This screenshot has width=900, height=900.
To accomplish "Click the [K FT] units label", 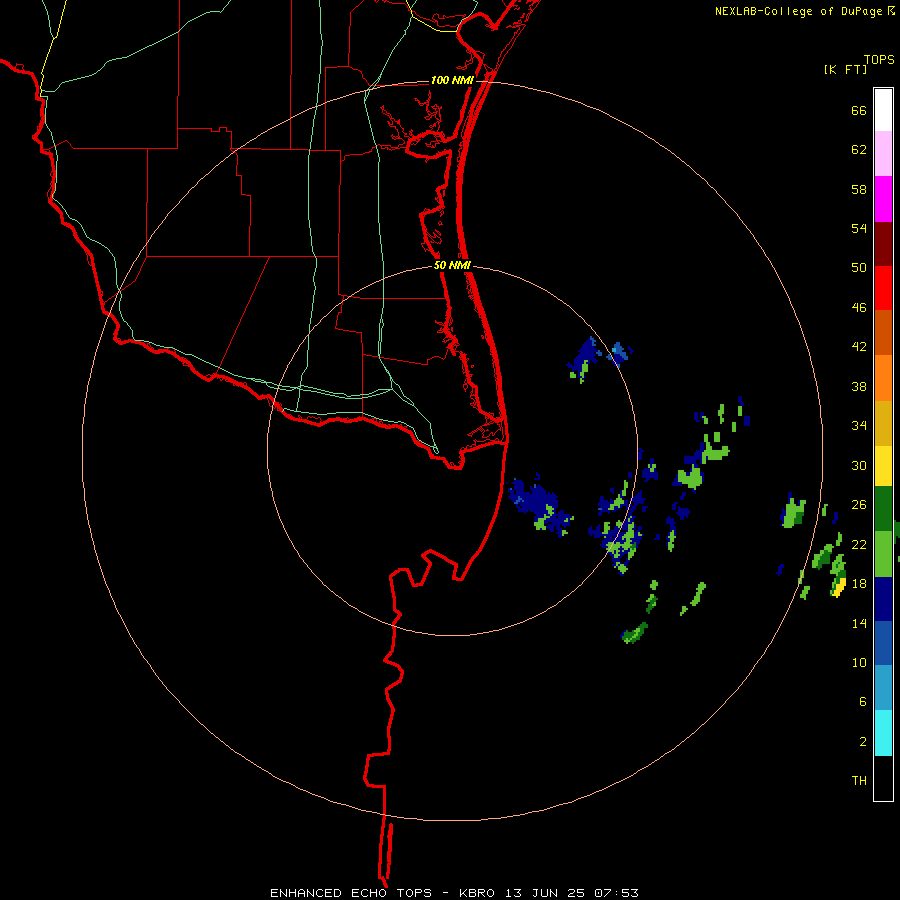I will (845, 69).
